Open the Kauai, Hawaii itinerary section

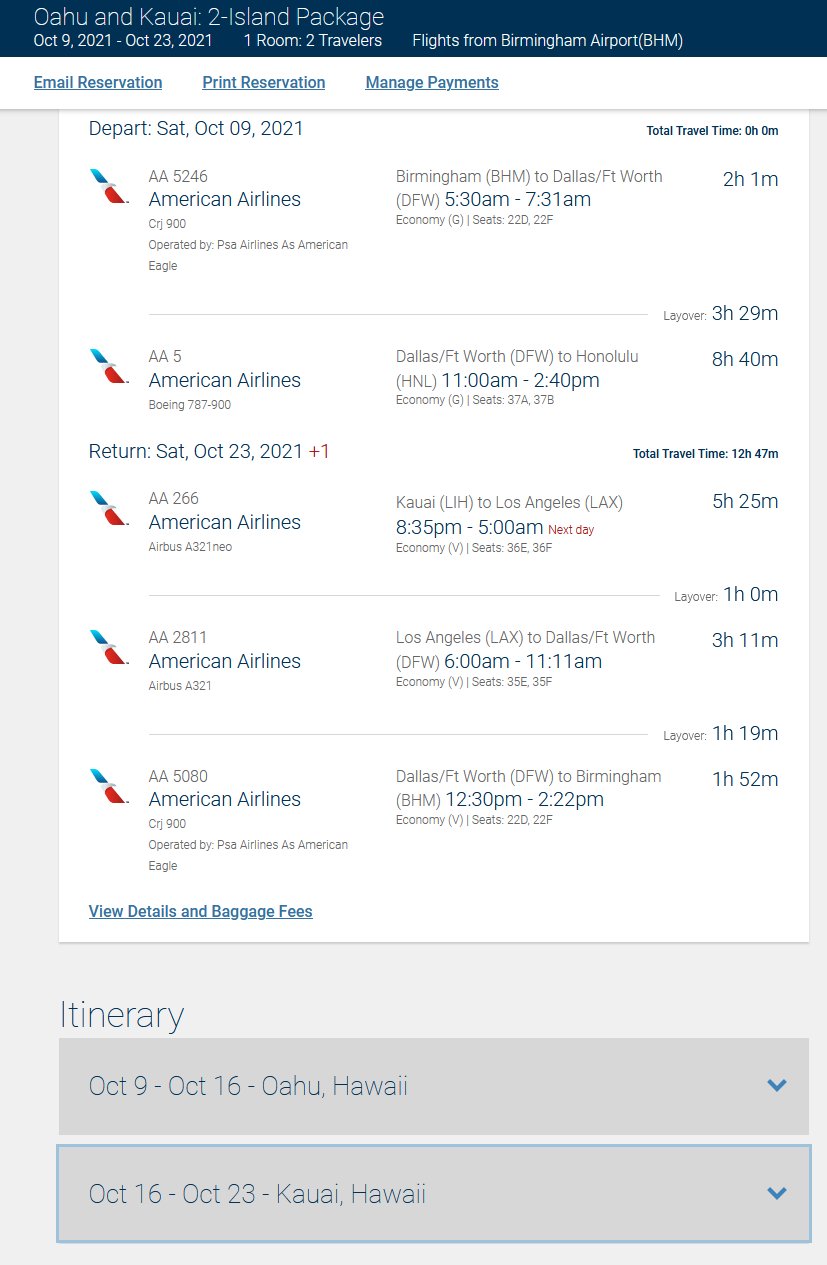tap(434, 1194)
